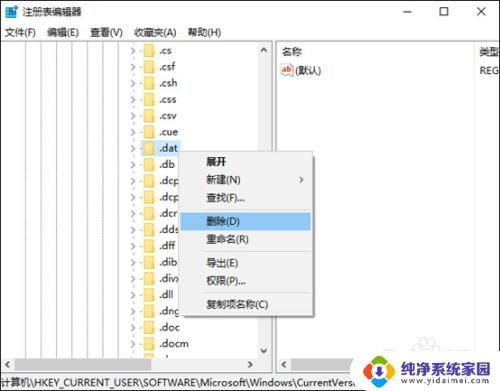
Task: Click the folder icon of .dff key
Action: [149, 246]
